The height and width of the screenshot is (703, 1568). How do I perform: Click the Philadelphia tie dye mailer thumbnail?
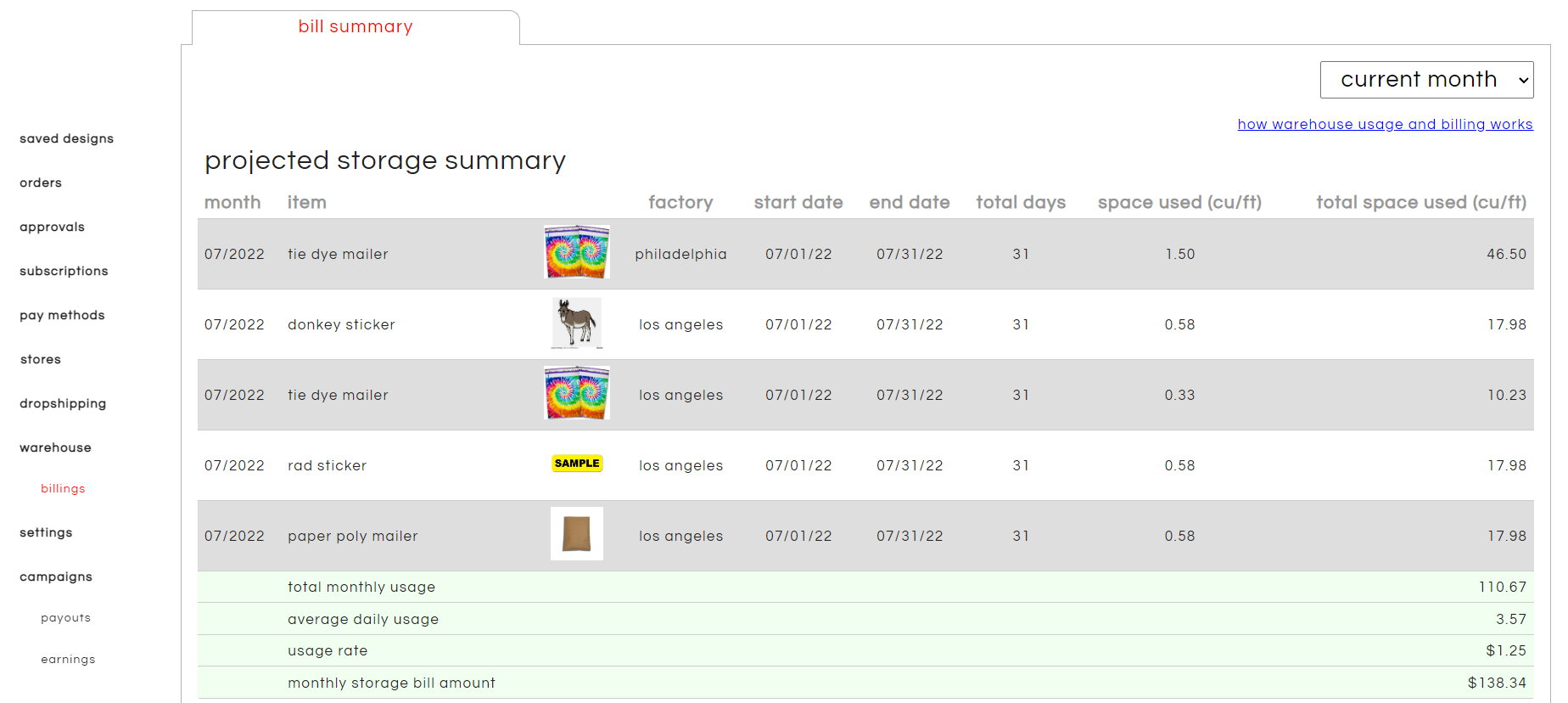click(x=577, y=252)
